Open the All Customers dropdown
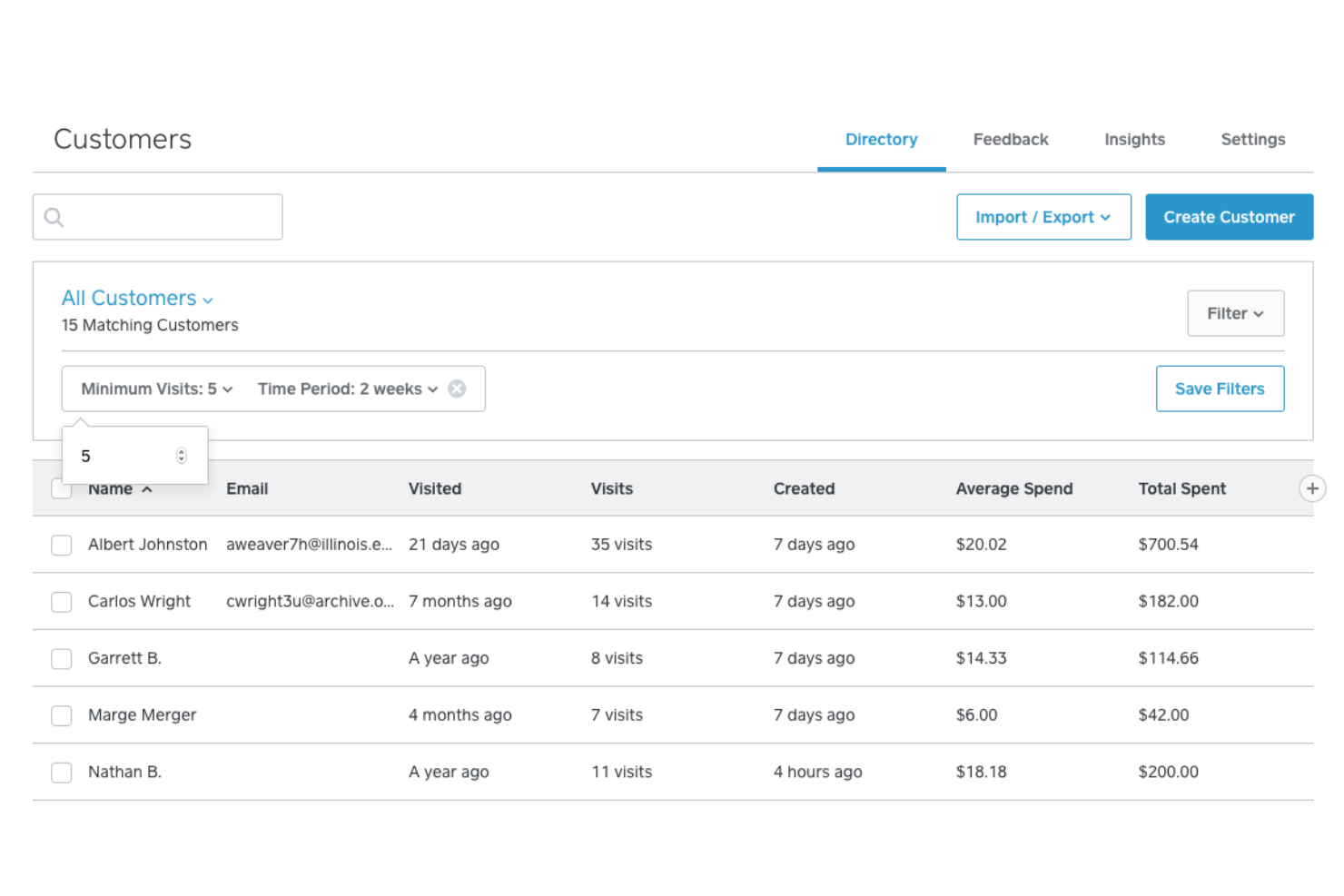Image resolution: width=1344 pixels, height=896 pixels. pos(137,298)
